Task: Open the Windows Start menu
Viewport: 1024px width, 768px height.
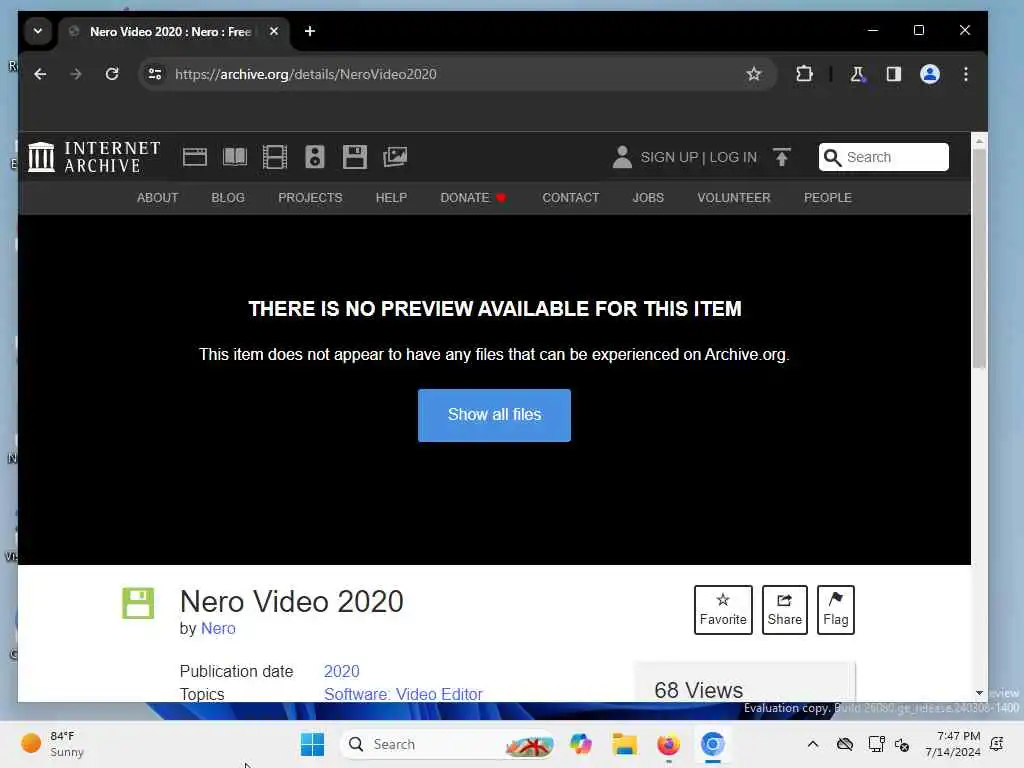Action: (312, 744)
